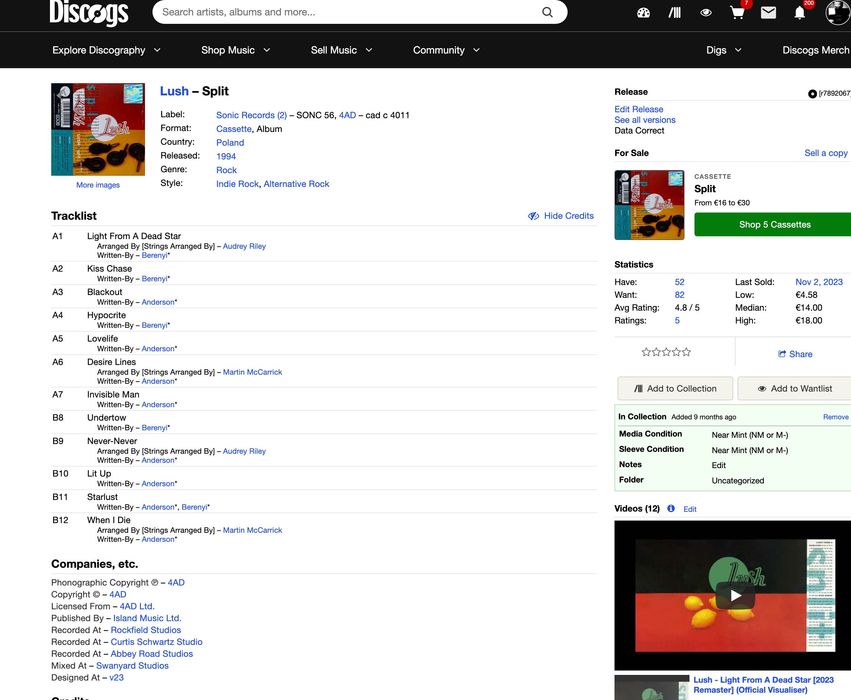Open Light From A Dead Star video title

[764, 685]
